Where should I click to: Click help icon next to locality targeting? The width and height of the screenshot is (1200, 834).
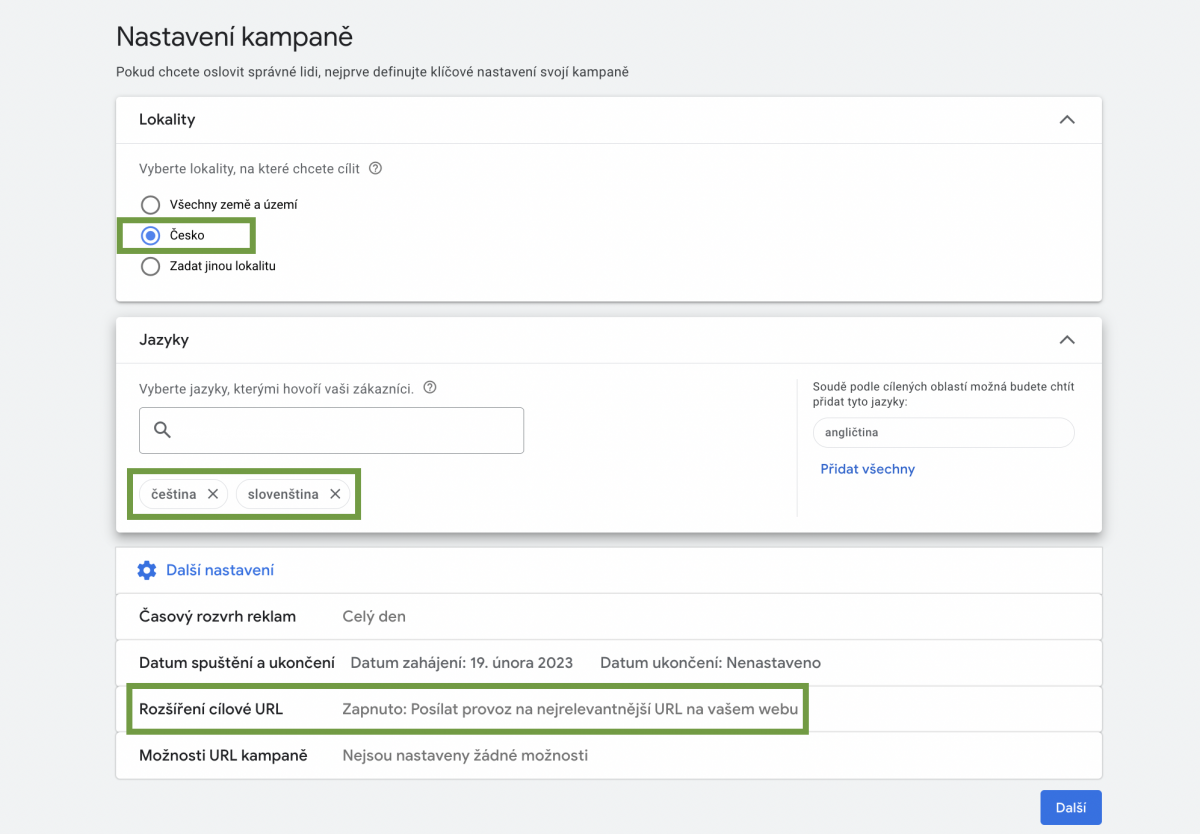376,169
